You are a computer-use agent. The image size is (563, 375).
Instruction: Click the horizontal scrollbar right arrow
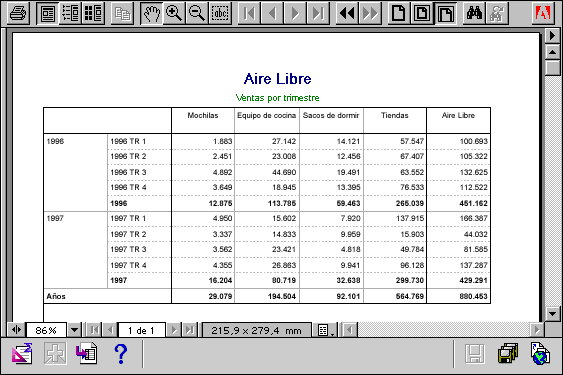coord(537,330)
